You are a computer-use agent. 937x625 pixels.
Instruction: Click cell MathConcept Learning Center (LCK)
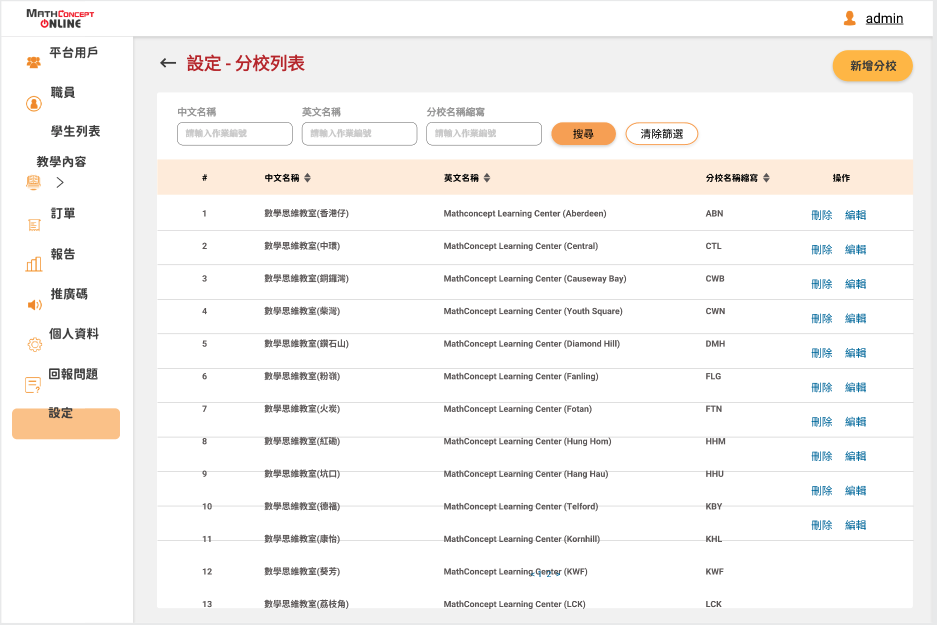click(x=515, y=604)
